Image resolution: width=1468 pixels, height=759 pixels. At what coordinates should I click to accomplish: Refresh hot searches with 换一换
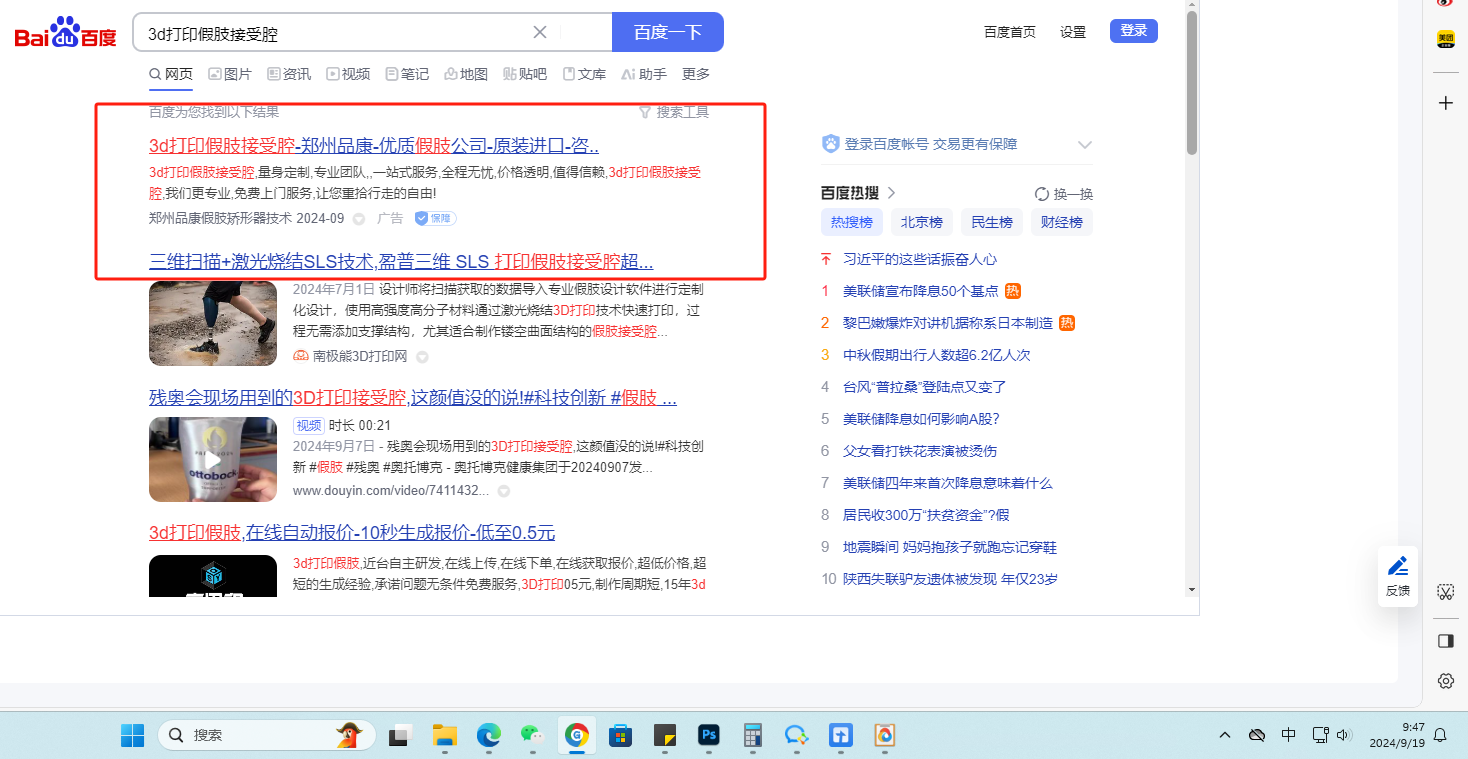1064,194
